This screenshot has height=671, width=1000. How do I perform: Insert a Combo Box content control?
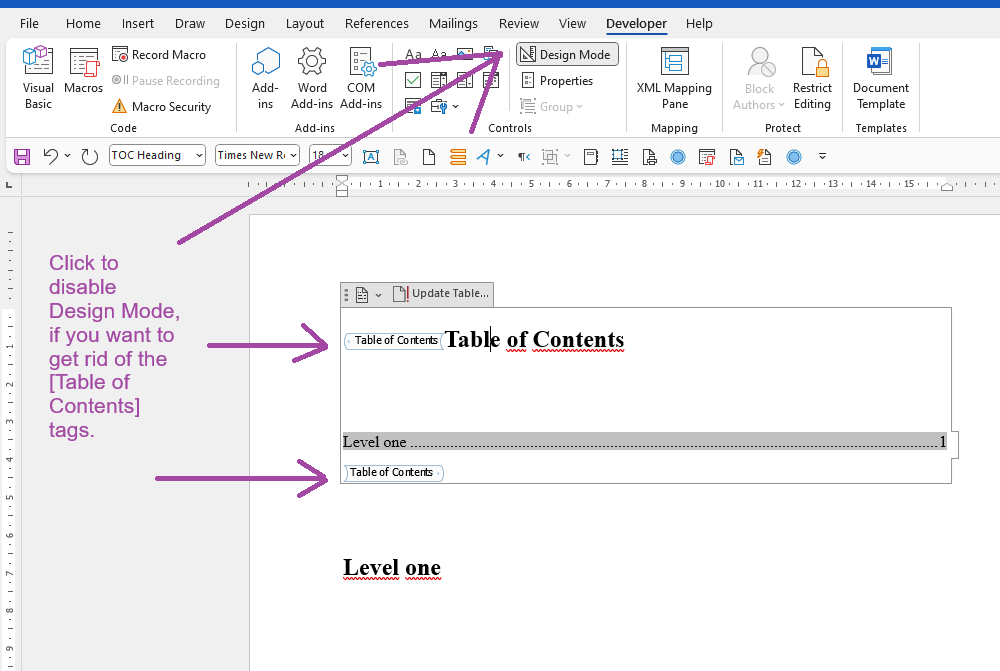[439, 80]
